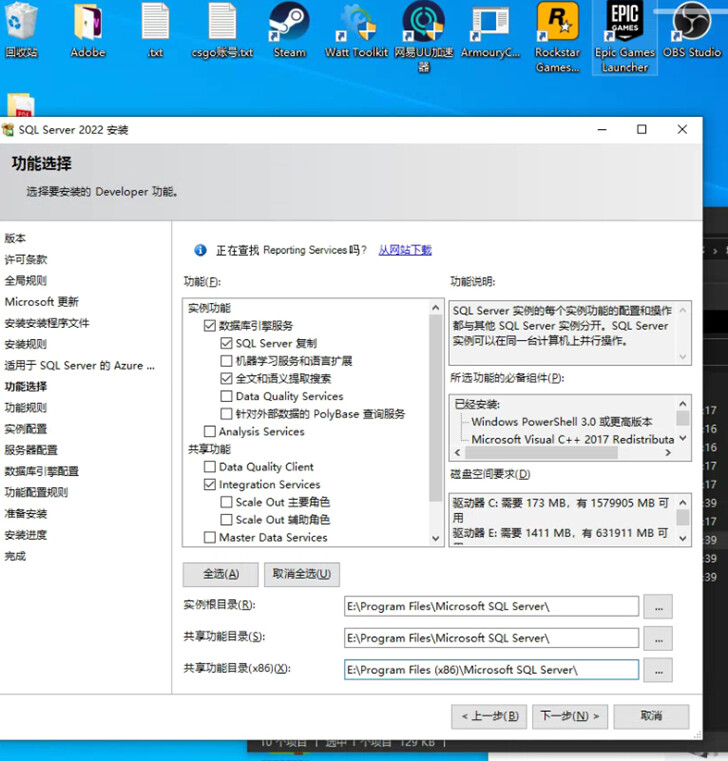The width and height of the screenshot is (728, 761).
Task: Click the feature list scroll-down arrow
Action: (x=435, y=538)
